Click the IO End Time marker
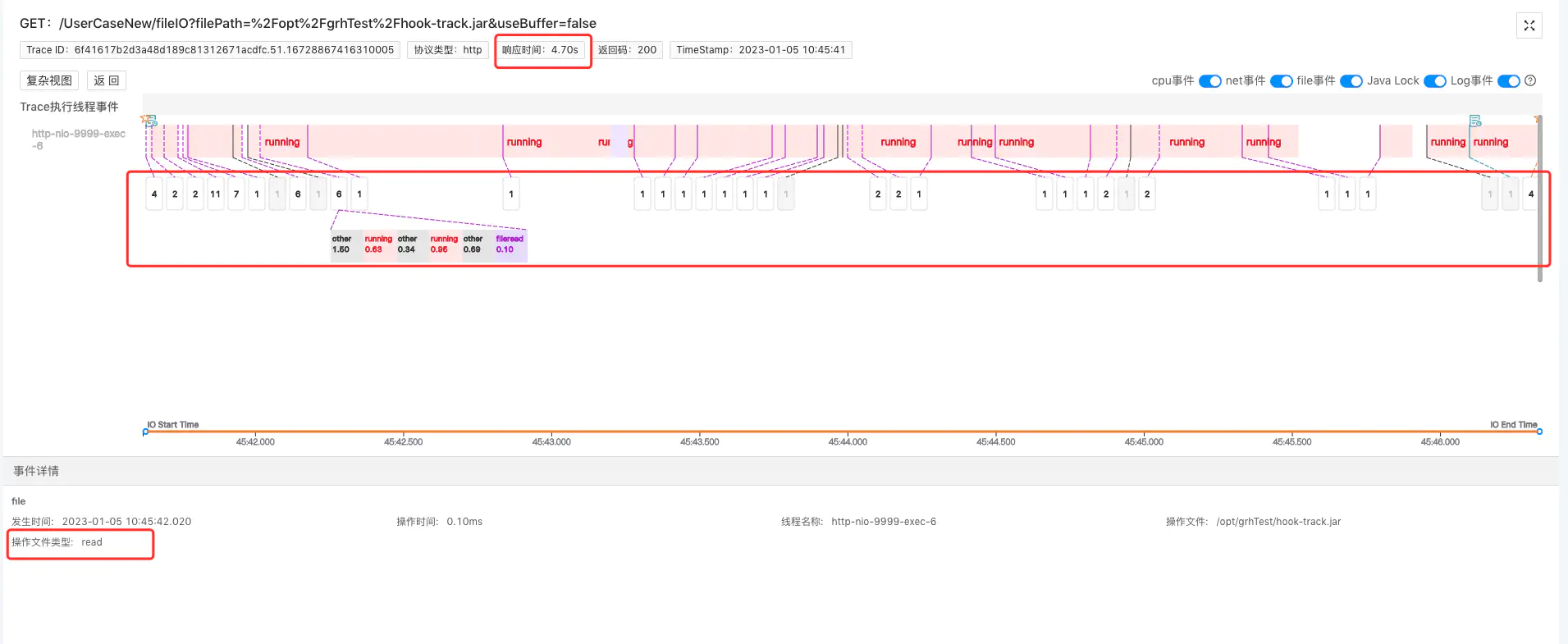The height and width of the screenshot is (644, 1568). click(x=1539, y=432)
